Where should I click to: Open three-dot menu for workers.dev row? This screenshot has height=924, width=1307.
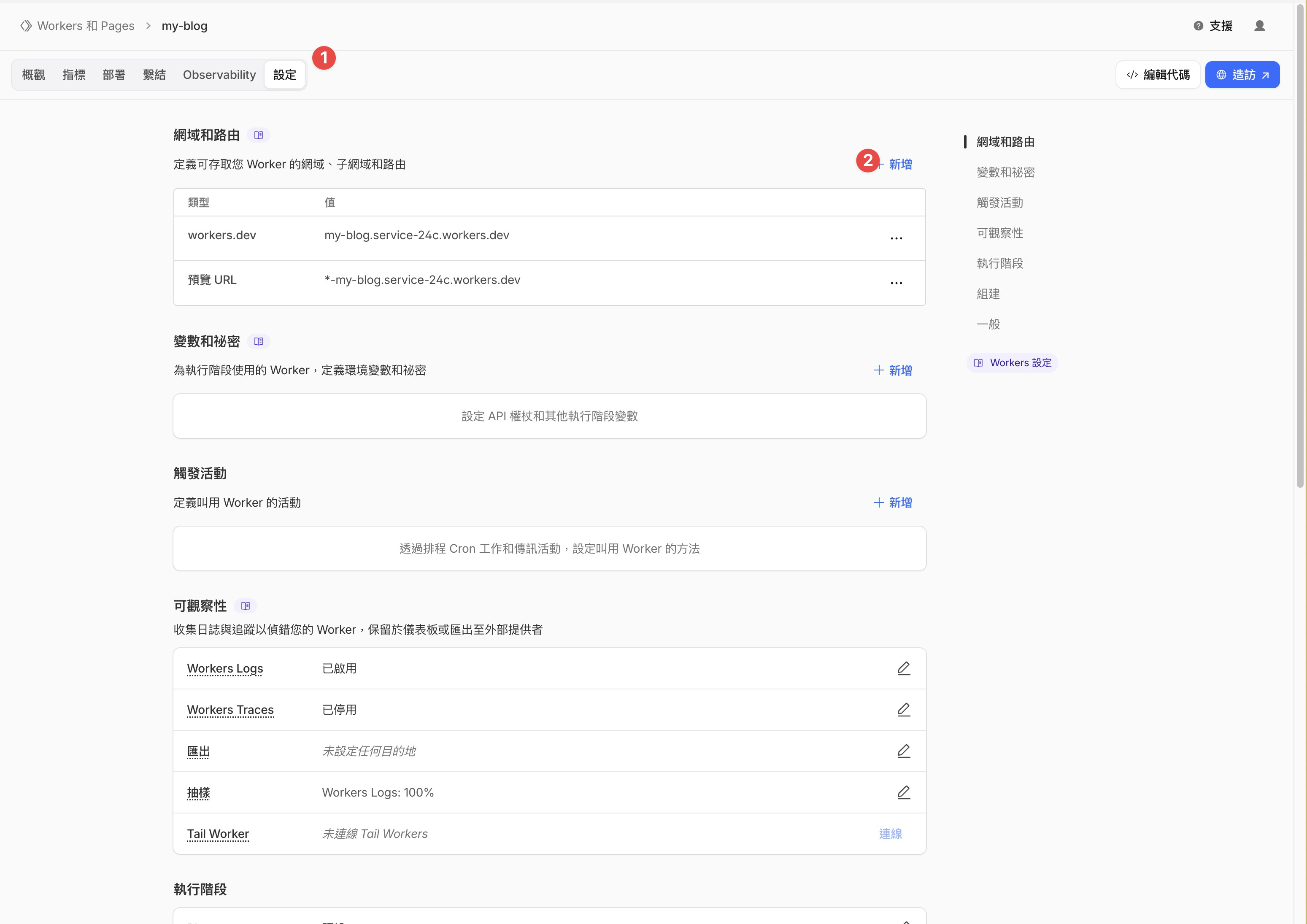tap(896, 238)
